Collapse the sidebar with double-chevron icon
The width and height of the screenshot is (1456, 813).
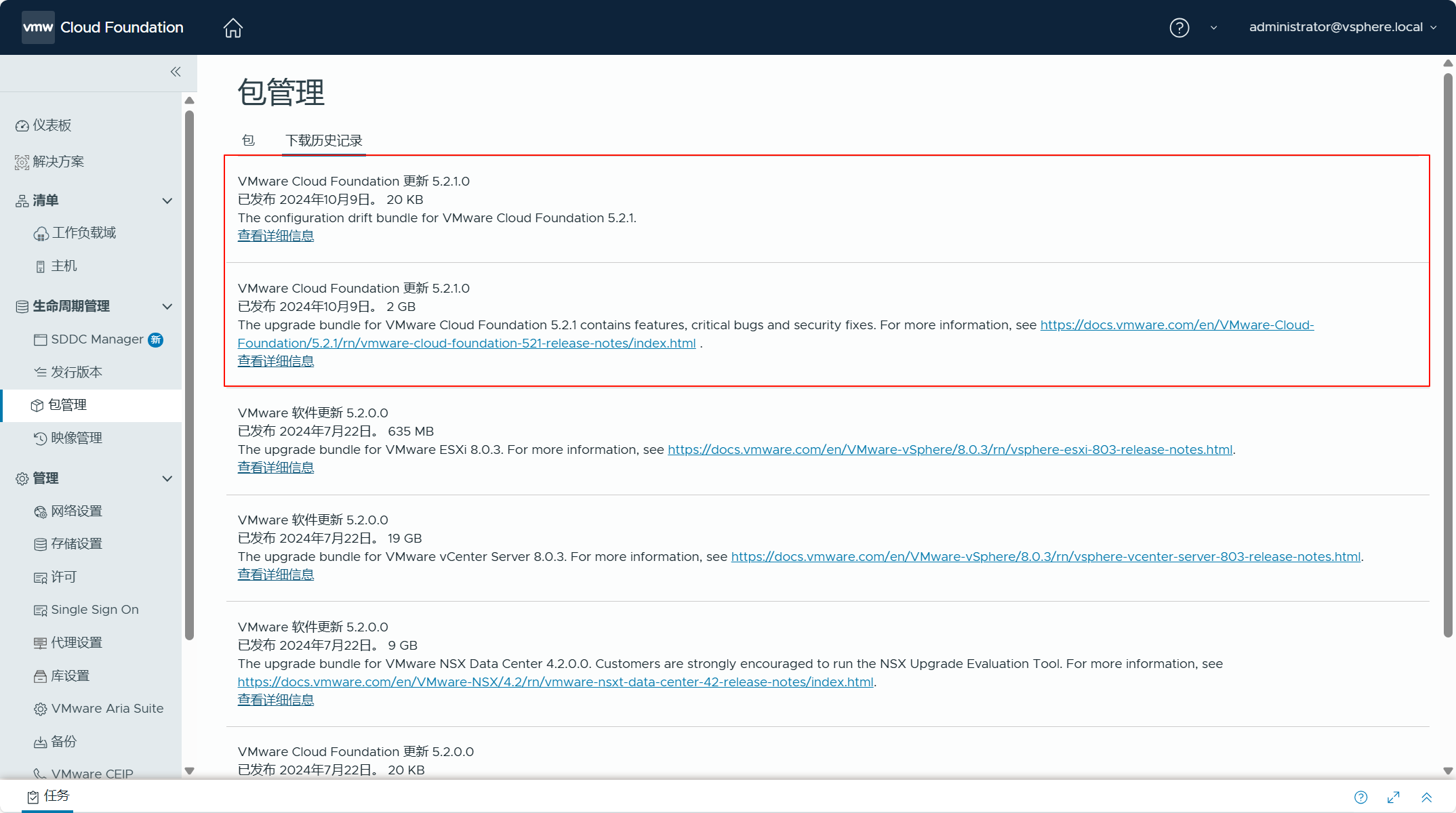pos(176,72)
